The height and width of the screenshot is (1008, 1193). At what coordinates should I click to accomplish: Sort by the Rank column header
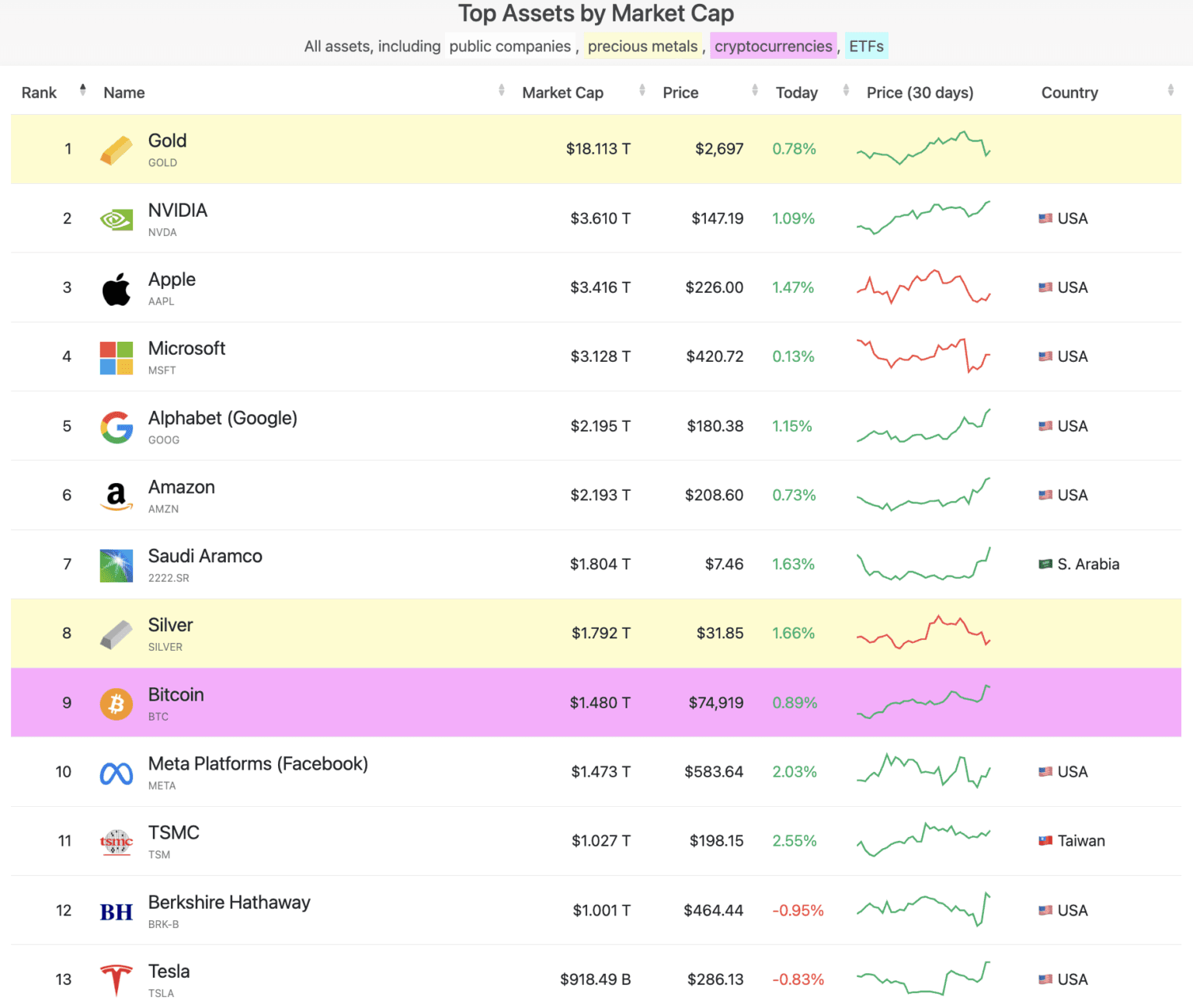coord(40,92)
